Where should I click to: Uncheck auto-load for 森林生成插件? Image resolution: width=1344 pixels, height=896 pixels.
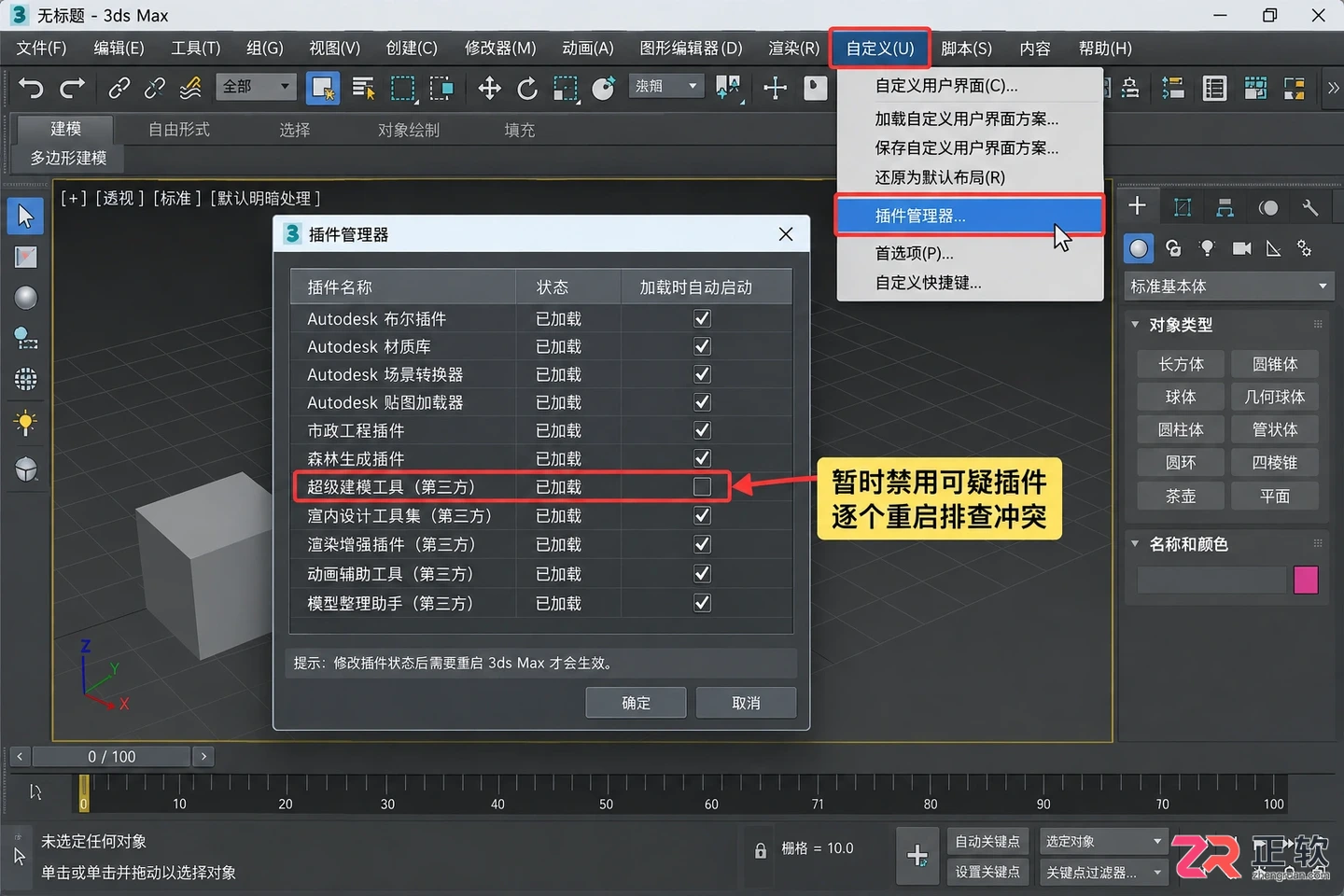(703, 458)
